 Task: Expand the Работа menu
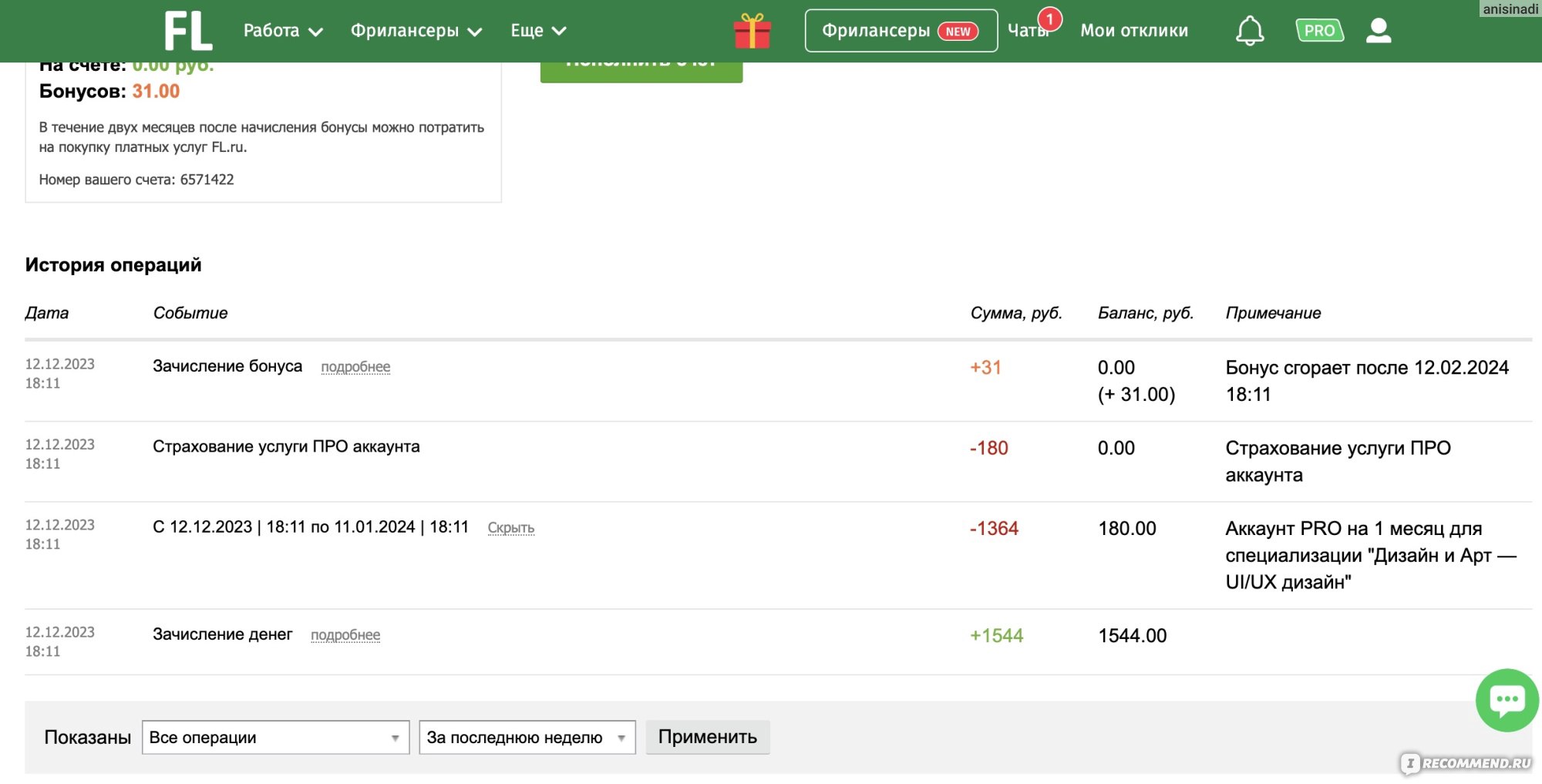pos(283,31)
